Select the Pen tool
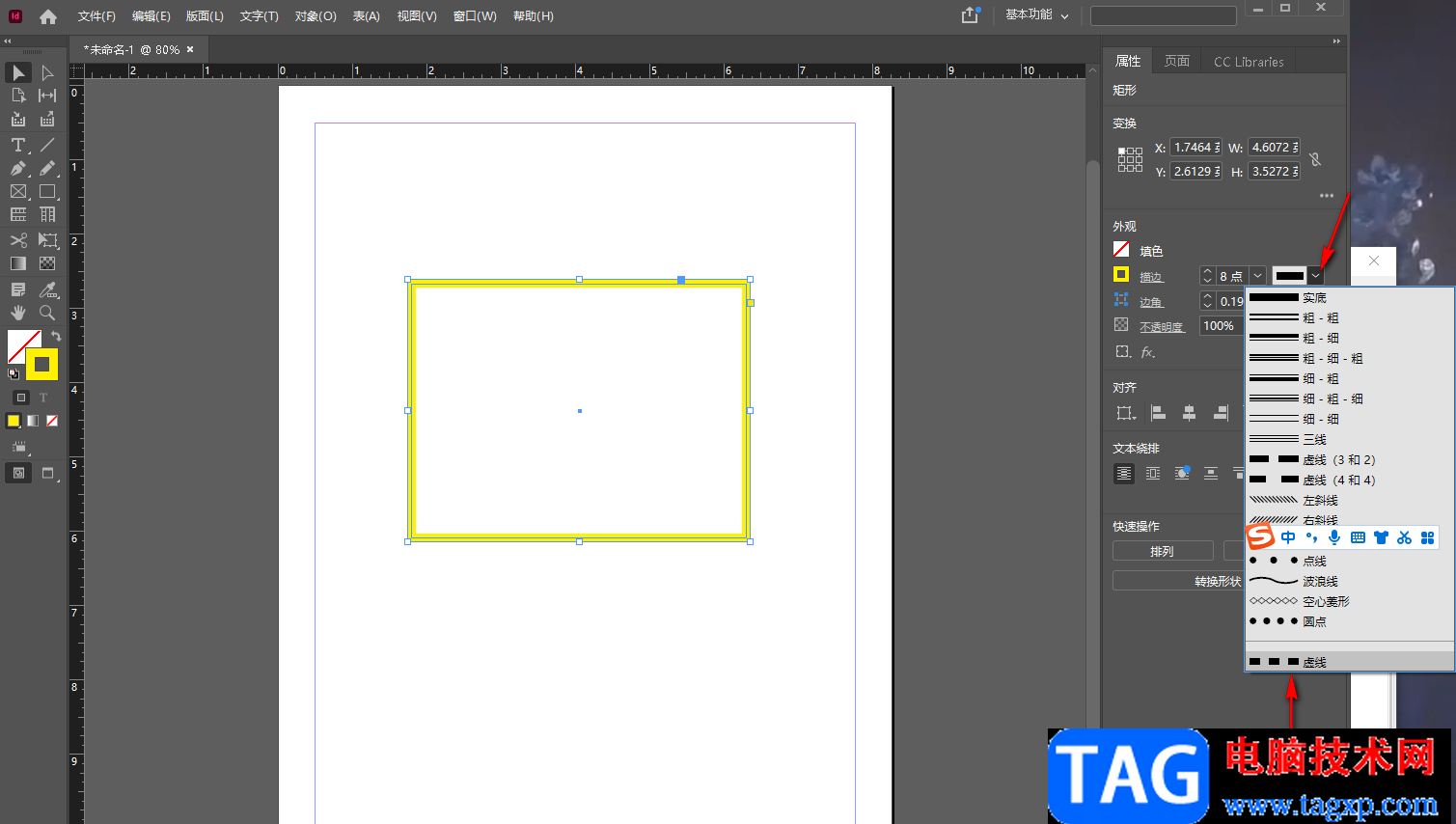Image resolution: width=1456 pixels, height=824 pixels. [18, 168]
